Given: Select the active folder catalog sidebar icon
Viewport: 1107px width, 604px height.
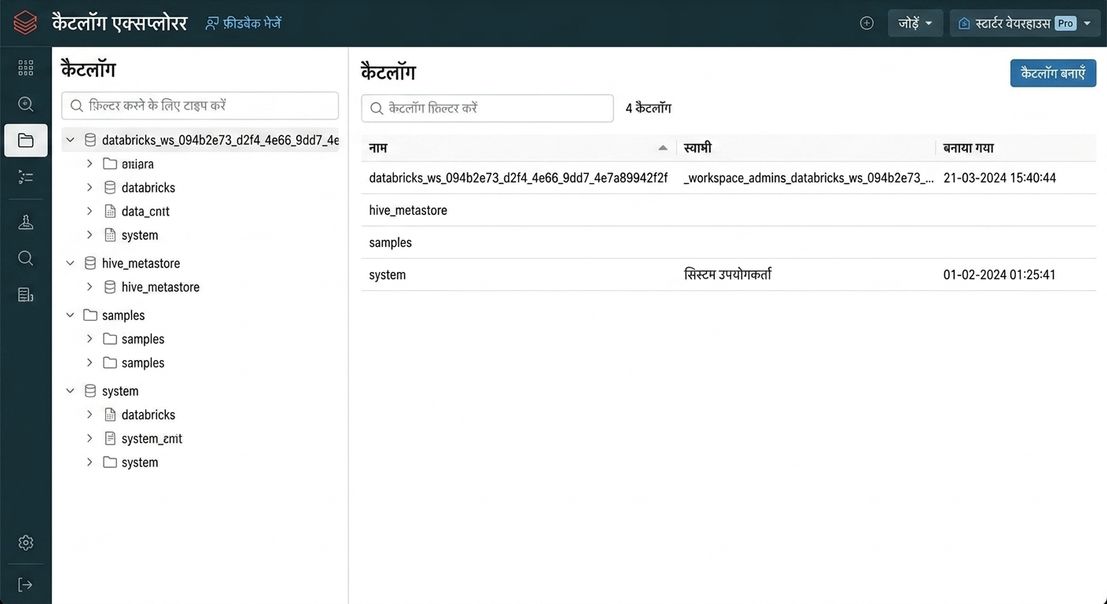Looking at the screenshot, I should coord(25,140).
